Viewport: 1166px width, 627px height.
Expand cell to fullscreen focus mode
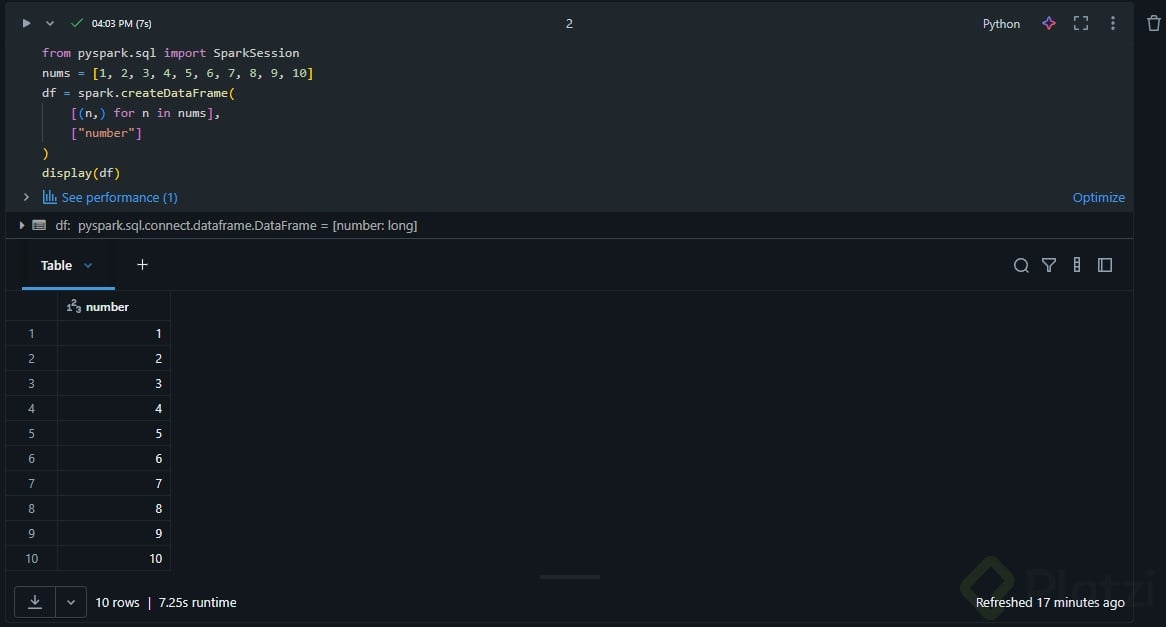pyautogui.click(x=1081, y=23)
